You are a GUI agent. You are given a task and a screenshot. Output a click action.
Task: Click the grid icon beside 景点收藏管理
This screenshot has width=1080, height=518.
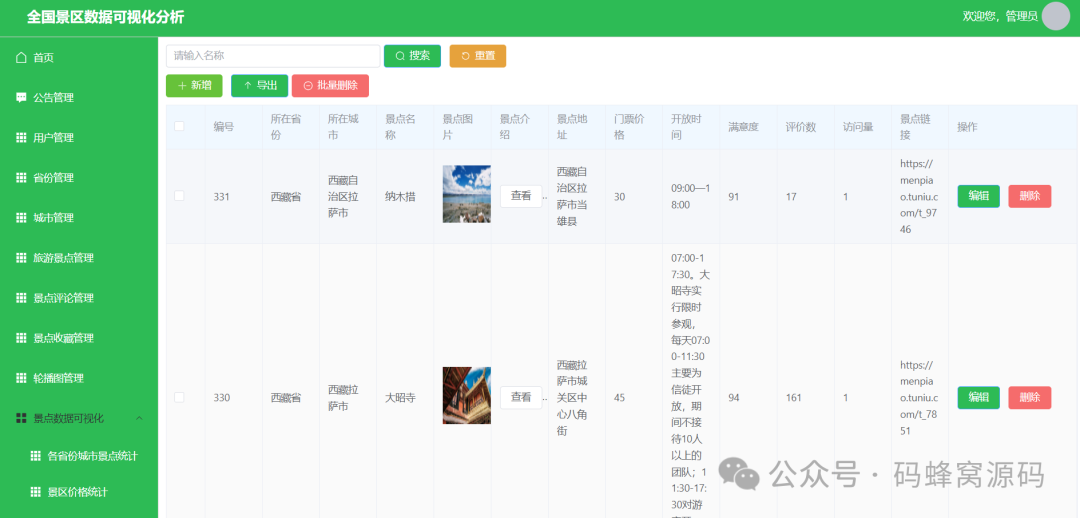21,338
